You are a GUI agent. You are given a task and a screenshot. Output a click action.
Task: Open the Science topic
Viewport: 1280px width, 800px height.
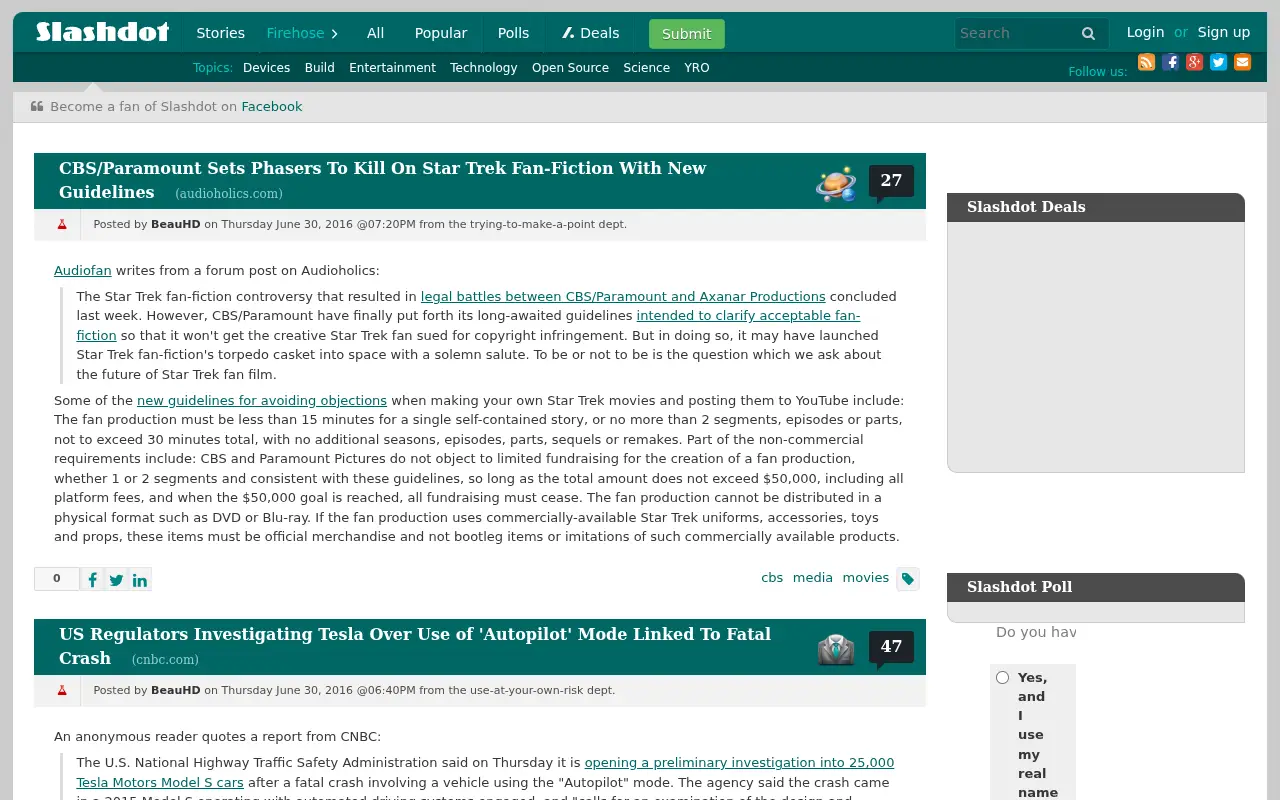[646, 68]
